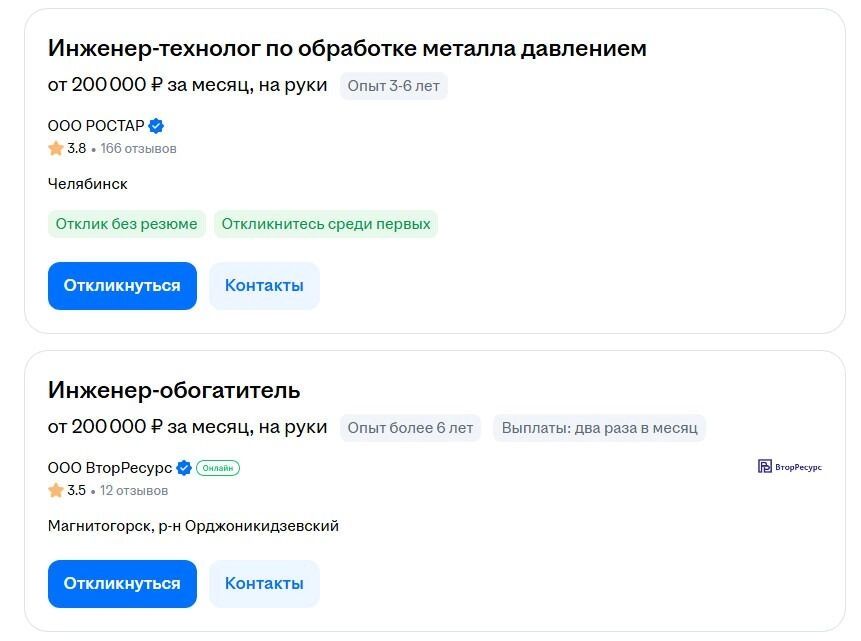Click star rating icon showing 3.5
The image size is (861, 641).
(56, 491)
